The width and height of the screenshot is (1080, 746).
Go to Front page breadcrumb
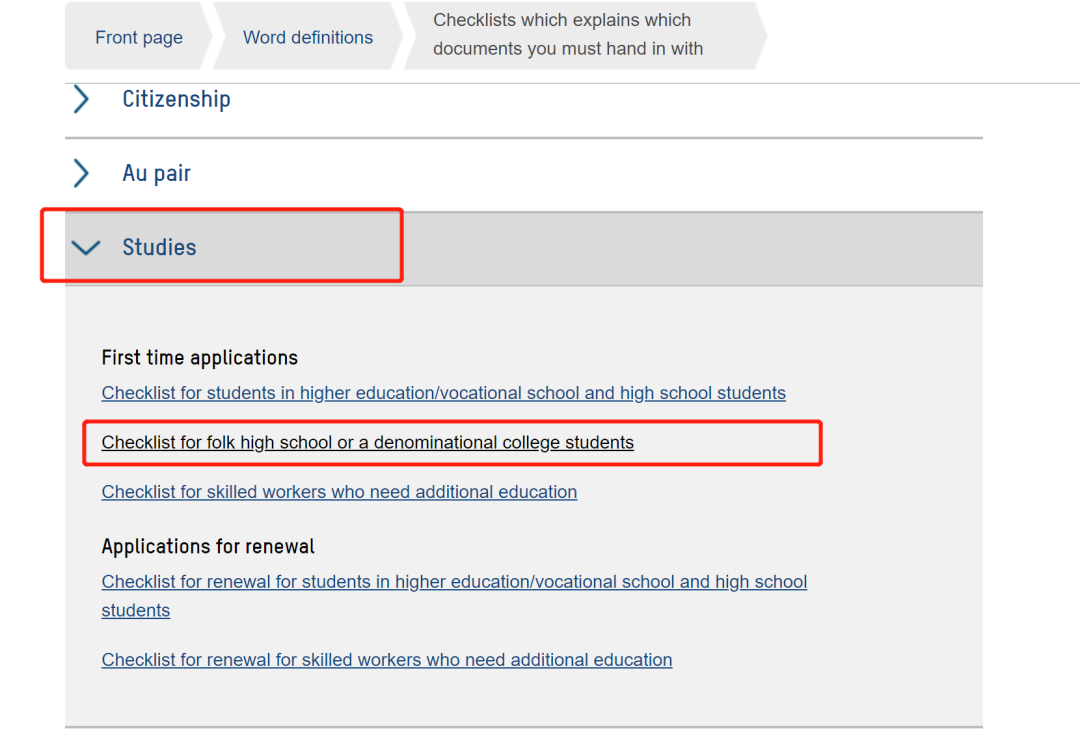pos(139,38)
